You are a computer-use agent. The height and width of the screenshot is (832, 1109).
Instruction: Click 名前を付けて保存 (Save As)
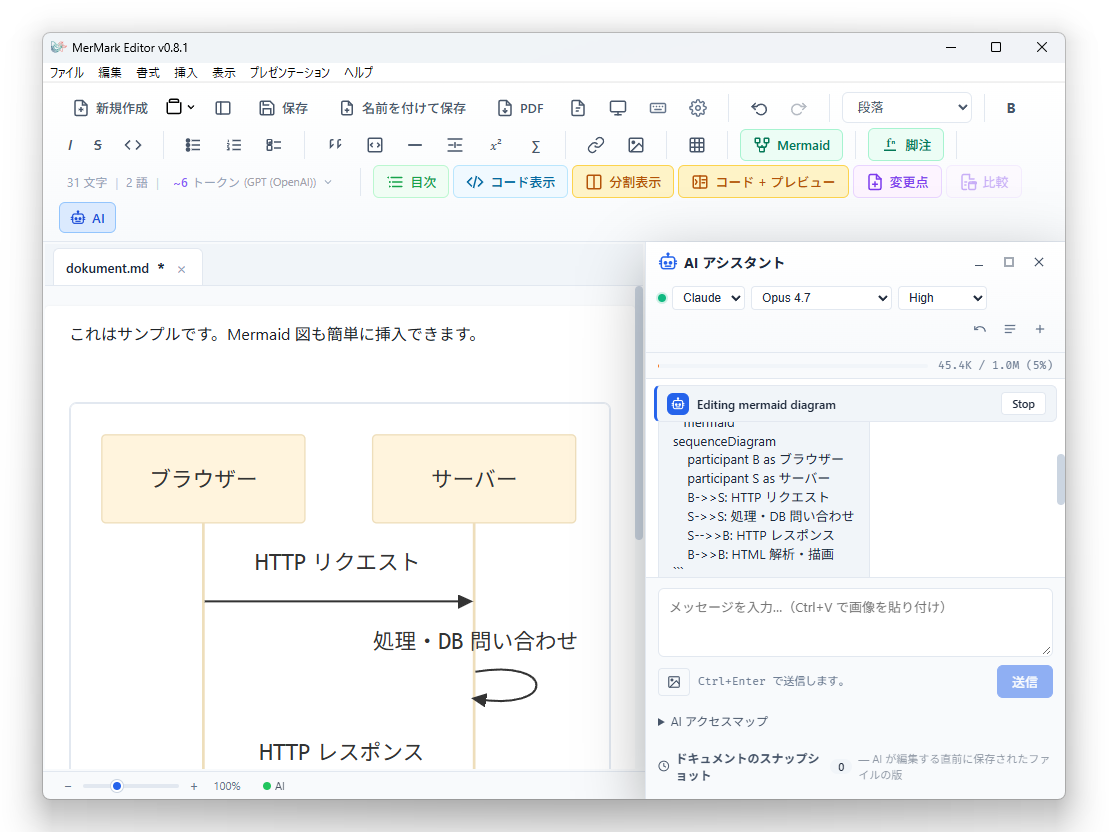403,108
